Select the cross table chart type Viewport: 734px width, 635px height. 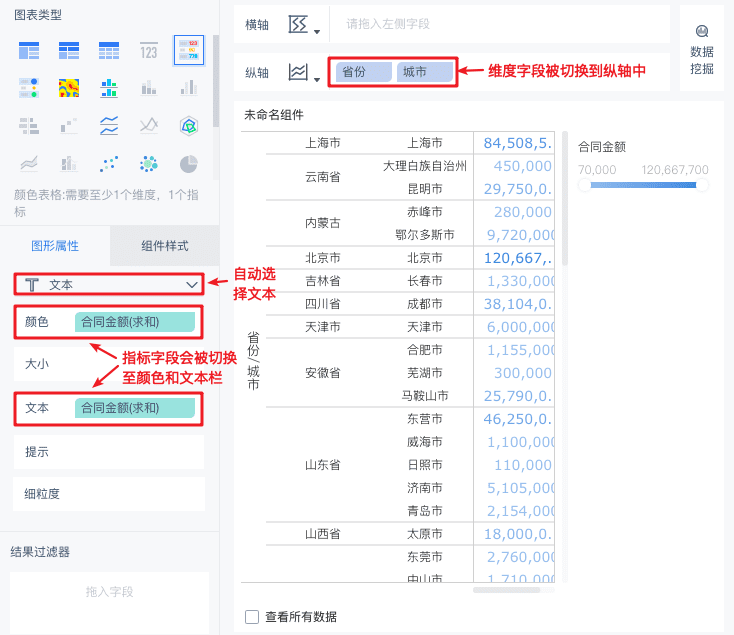[69, 51]
